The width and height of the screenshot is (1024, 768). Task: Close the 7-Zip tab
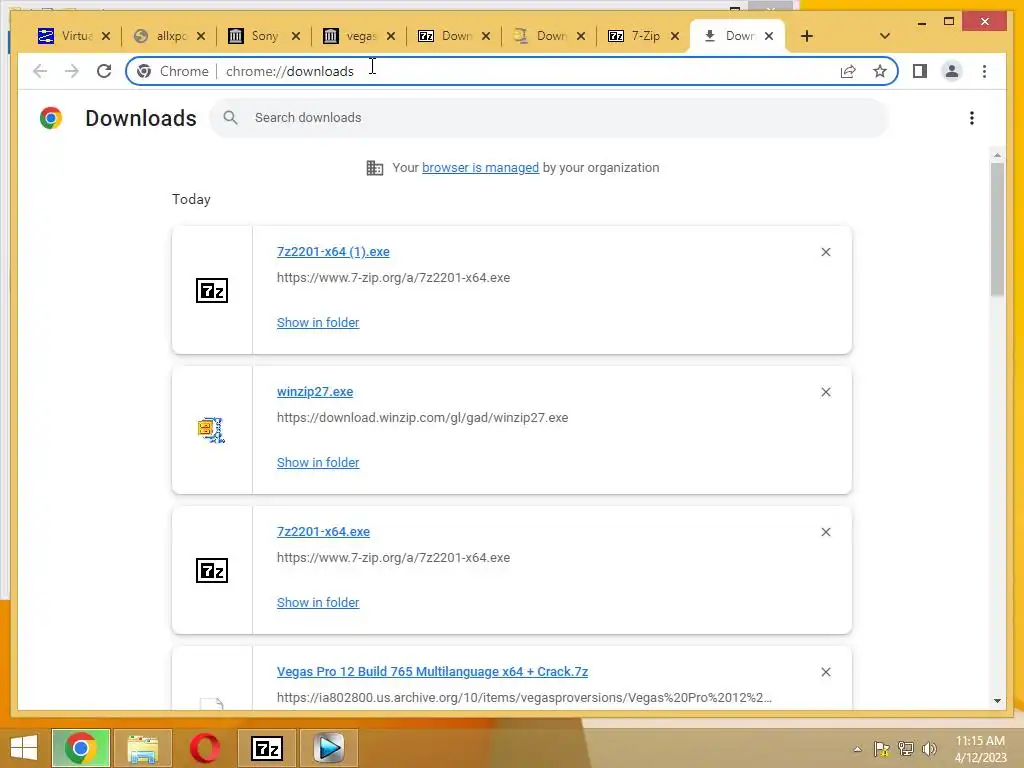675,36
